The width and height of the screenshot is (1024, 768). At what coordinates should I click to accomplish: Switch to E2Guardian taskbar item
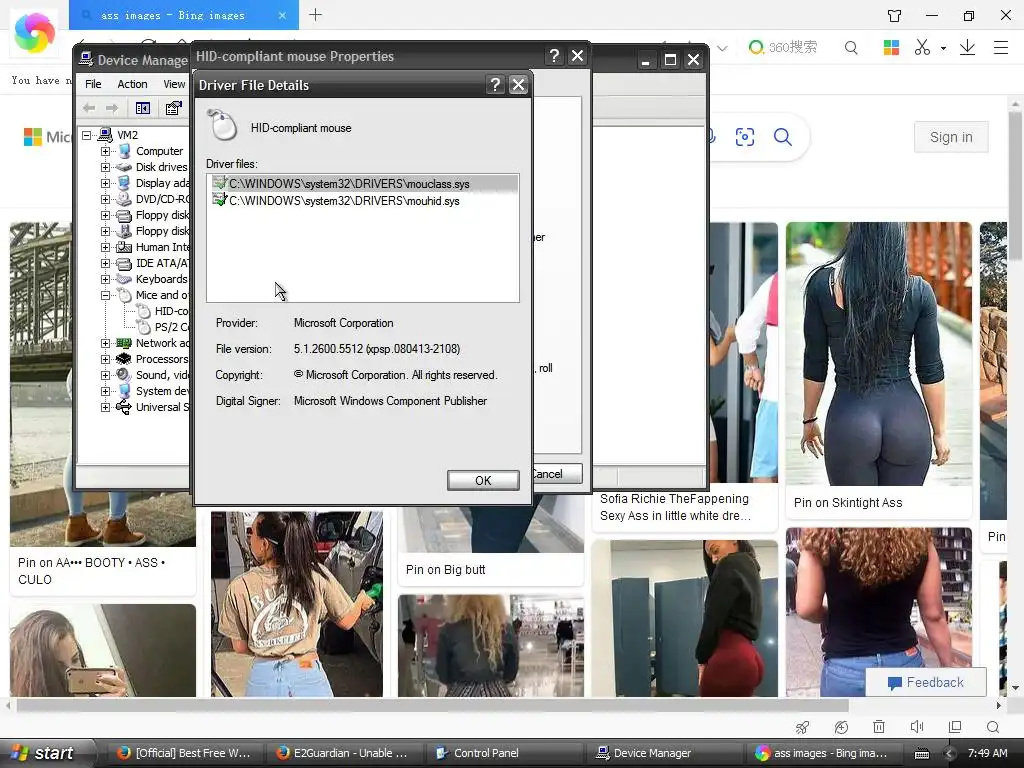[345, 753]
